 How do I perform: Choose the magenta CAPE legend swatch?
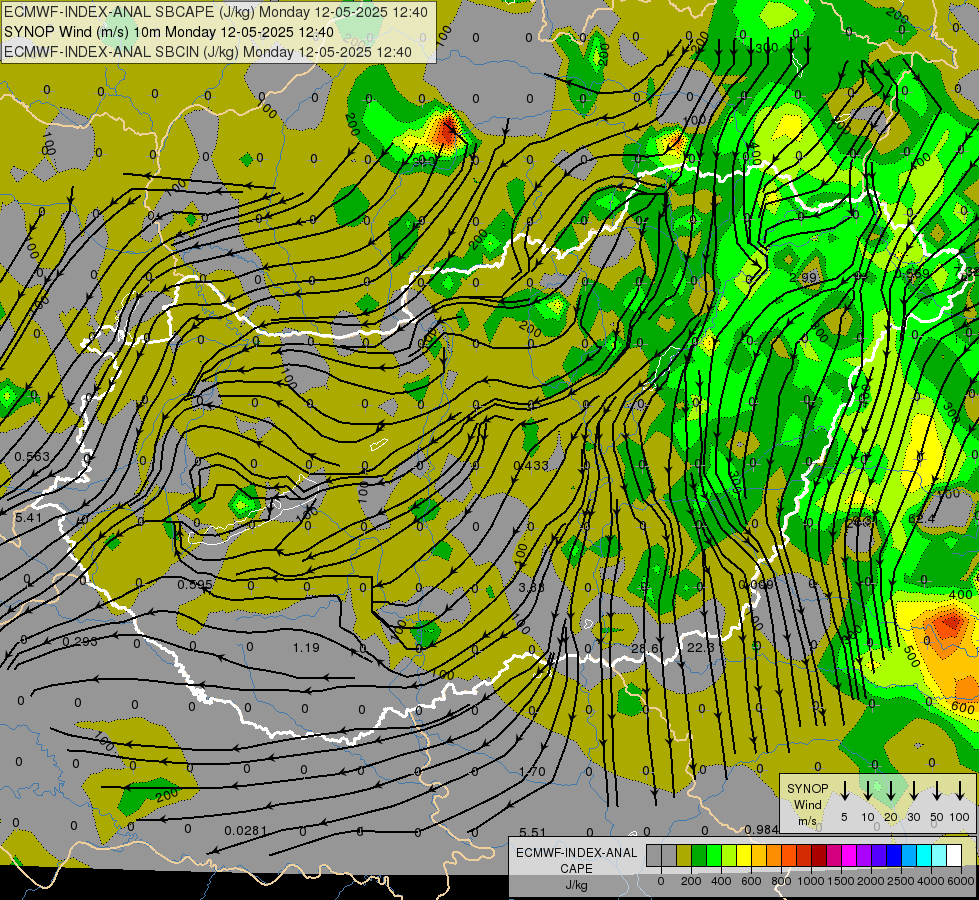(849, 856)
